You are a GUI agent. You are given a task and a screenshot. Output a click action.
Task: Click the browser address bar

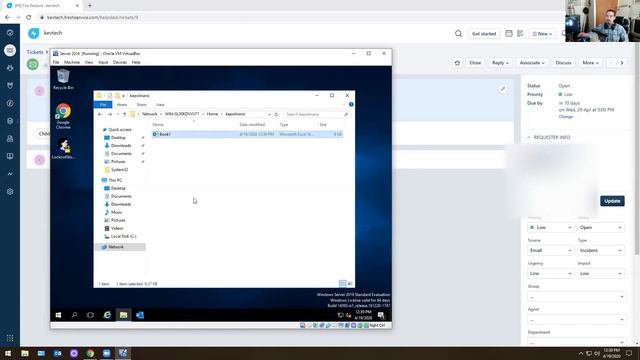[286, 18]
